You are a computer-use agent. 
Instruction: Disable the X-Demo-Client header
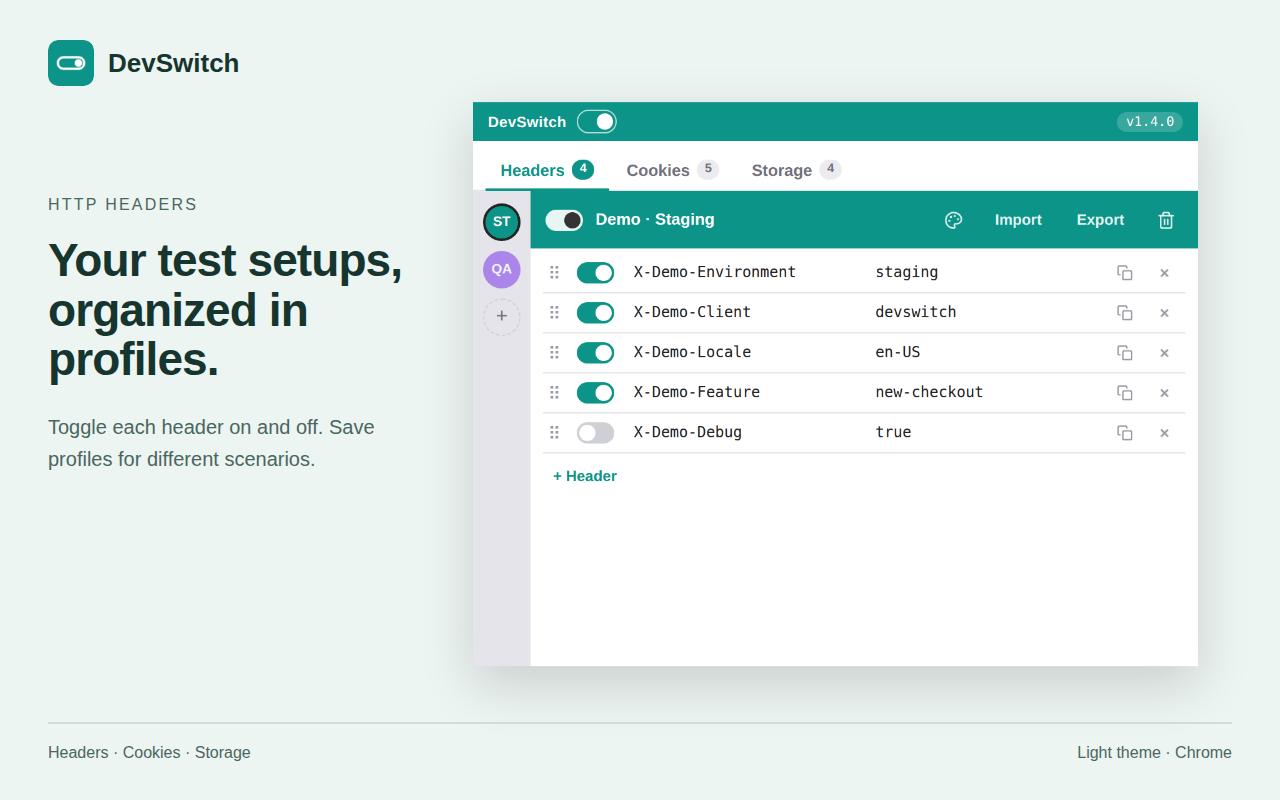point(596,313)
